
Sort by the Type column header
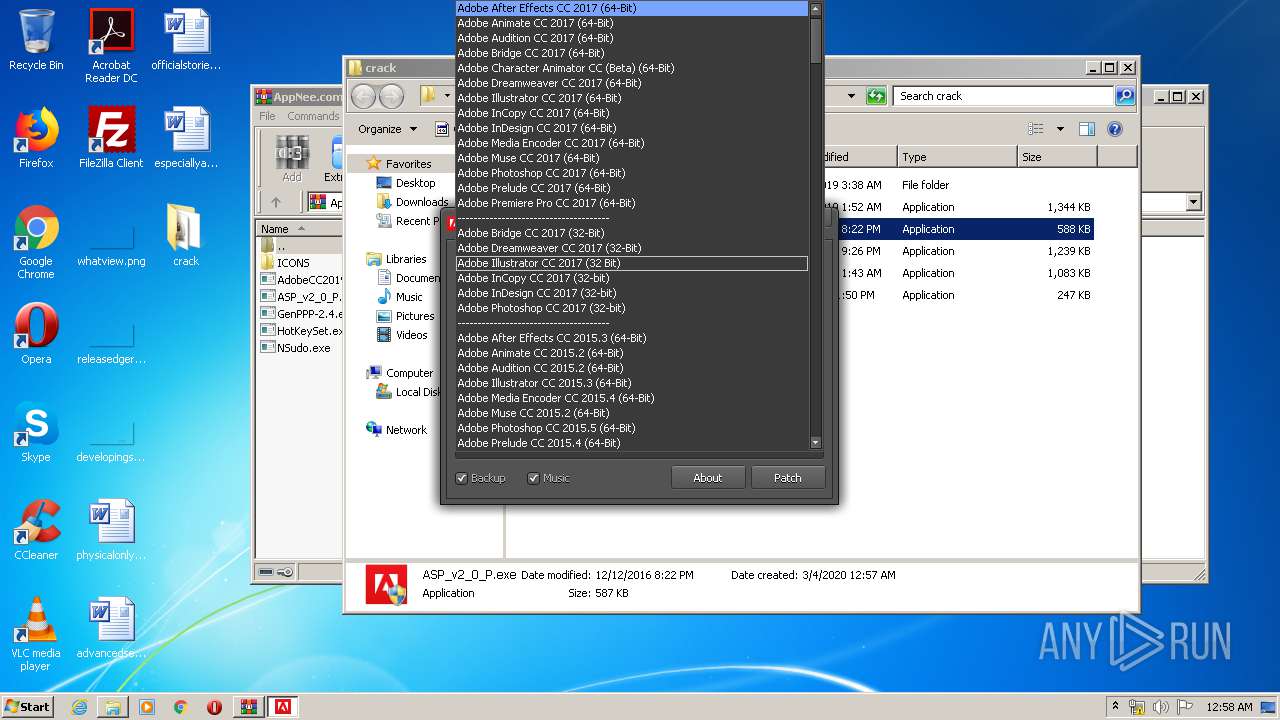(956, 157)
